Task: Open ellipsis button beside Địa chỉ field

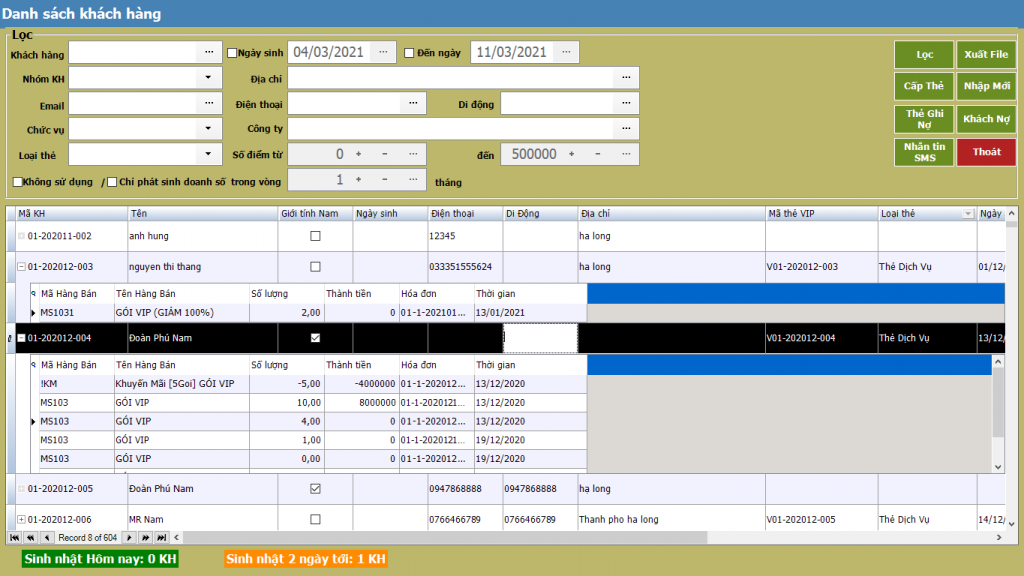Action: pos(626,78)
